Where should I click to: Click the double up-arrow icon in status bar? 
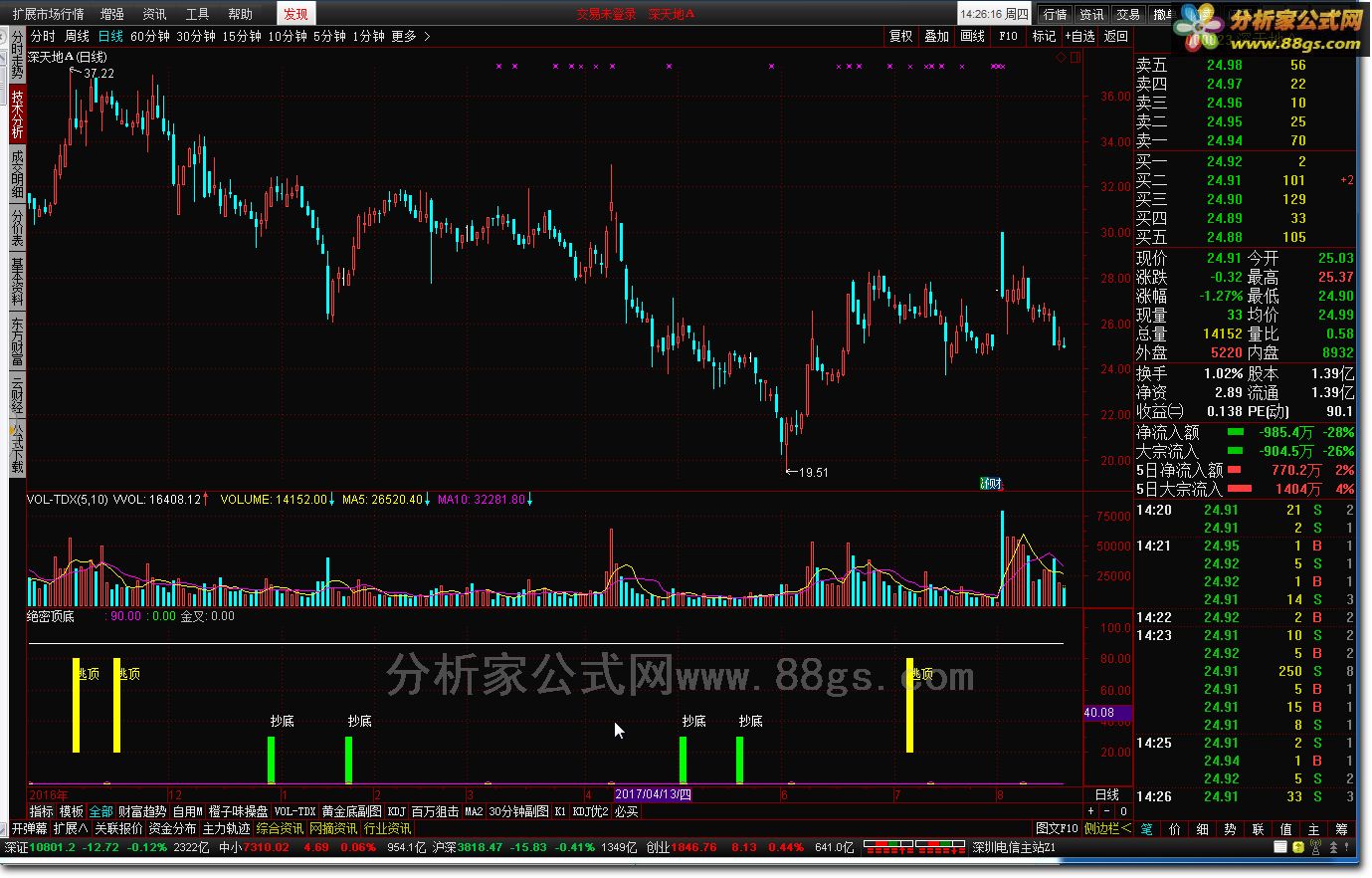1333,847
